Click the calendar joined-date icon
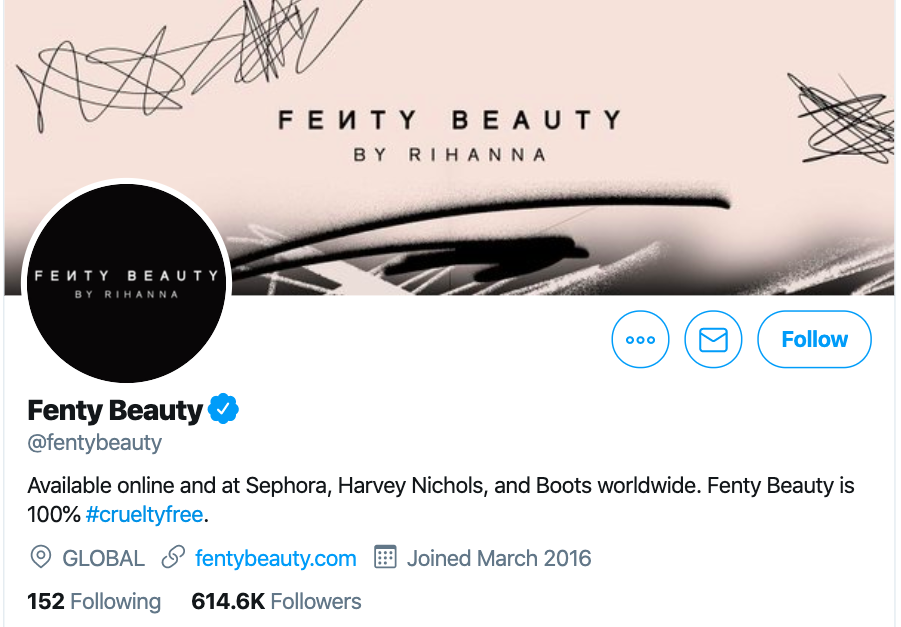901x627 pixels. click(x=385, y=558)
